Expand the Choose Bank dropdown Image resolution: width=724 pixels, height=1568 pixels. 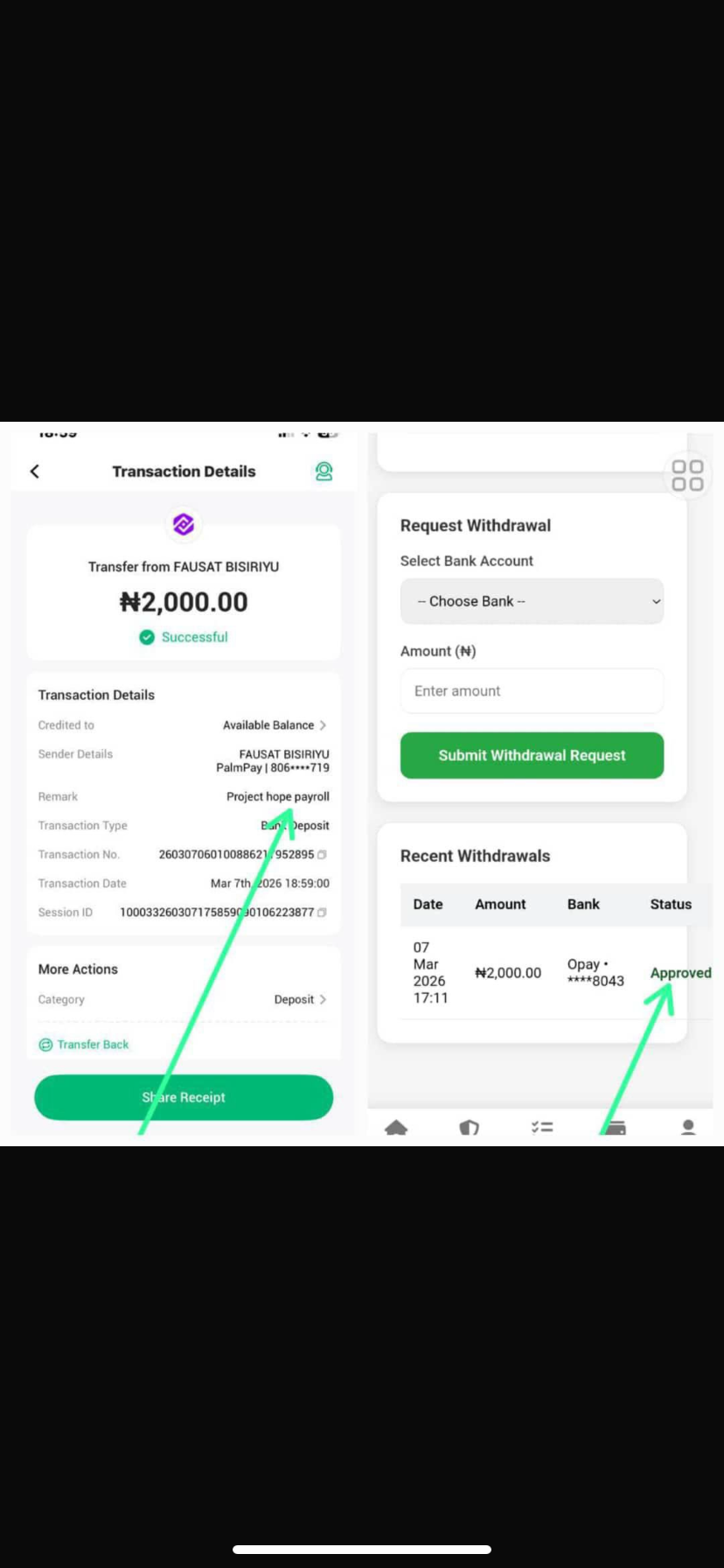(x=532, y=601)
